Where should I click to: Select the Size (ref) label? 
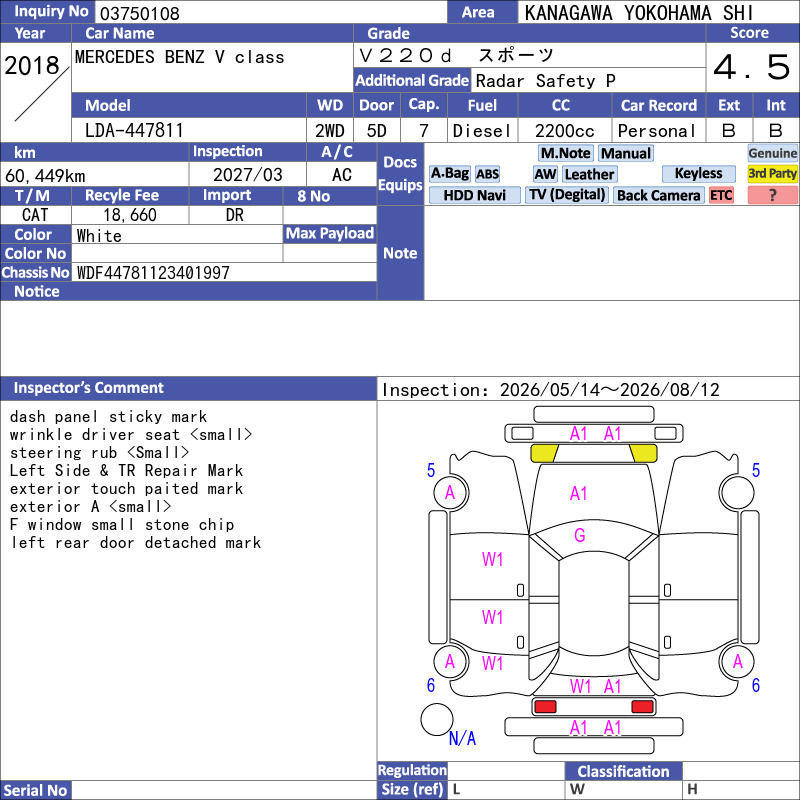pos(412,789)
